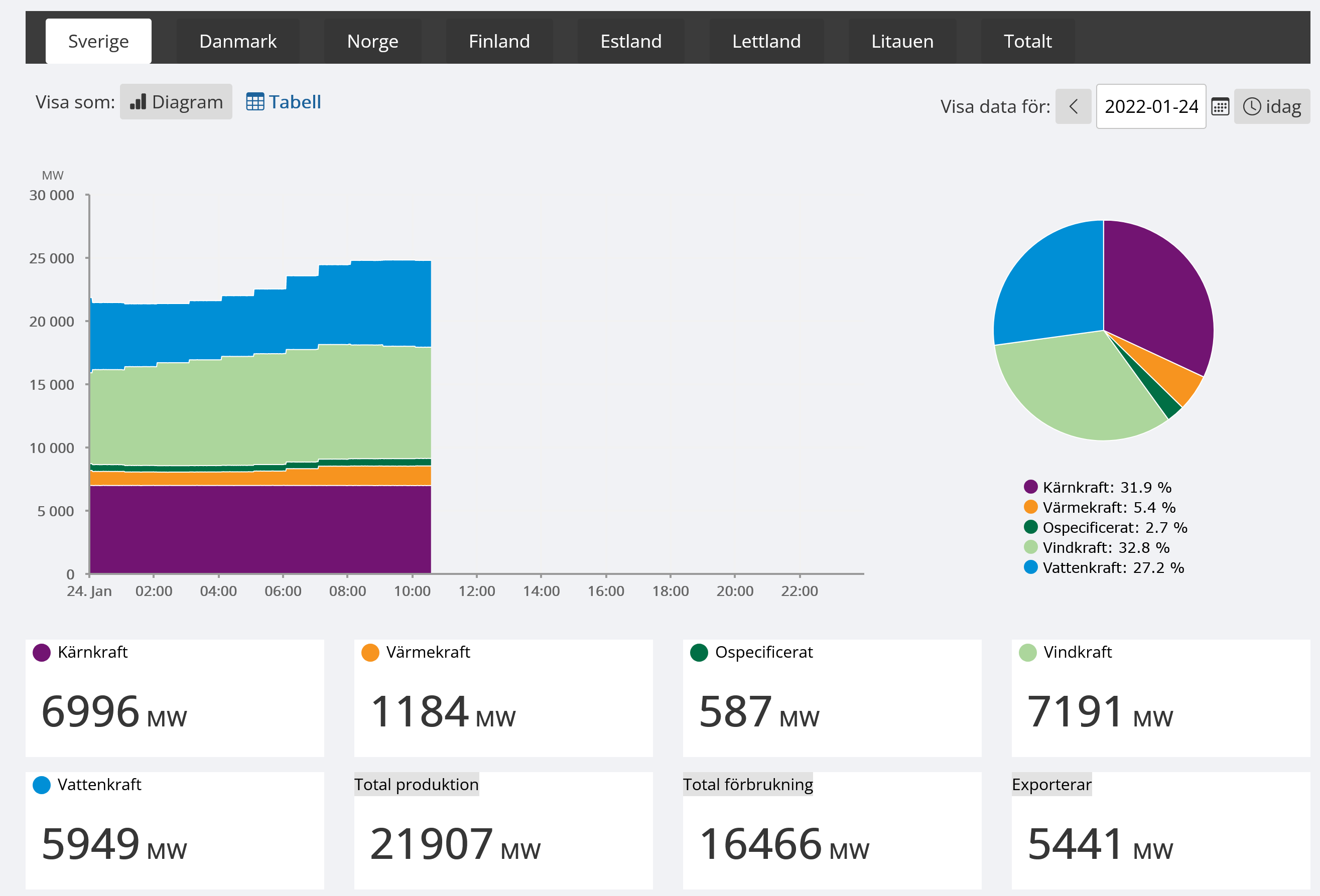The image size is (1320, 896).
Task: Click the date field 2022-01-24
Action: (1151, 106)
